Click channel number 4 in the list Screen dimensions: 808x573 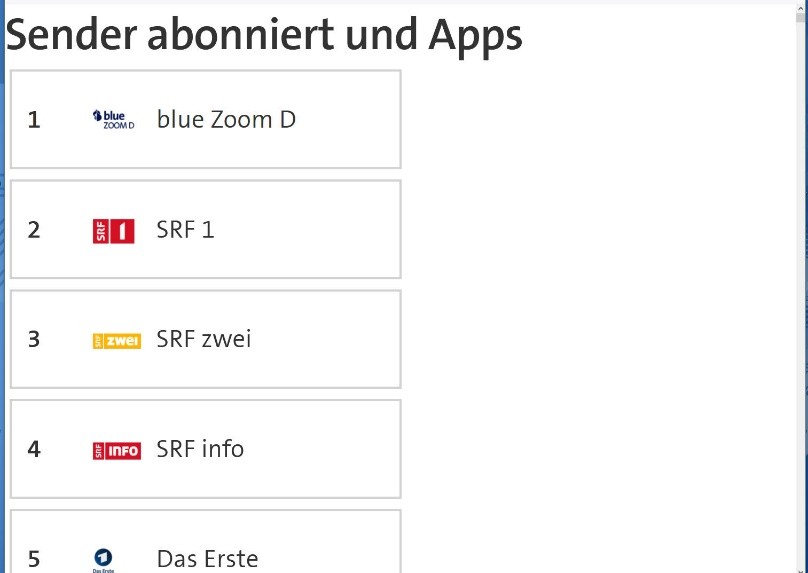34,449
